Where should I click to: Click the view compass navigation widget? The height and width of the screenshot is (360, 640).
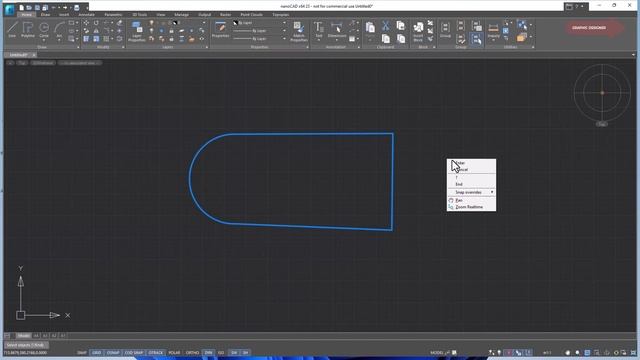click(602, 93)
